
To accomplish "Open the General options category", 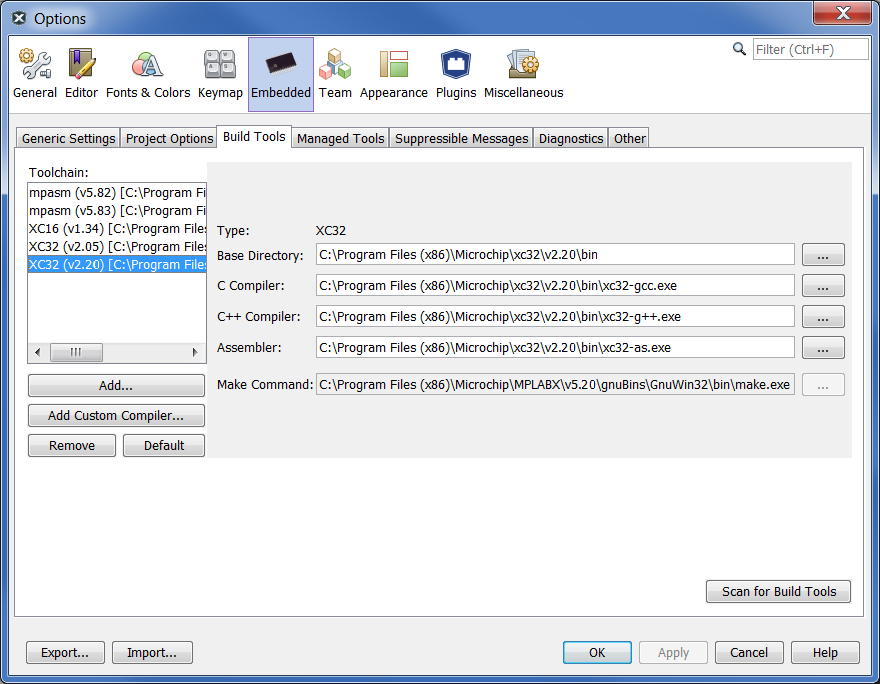I will [35, 74].
